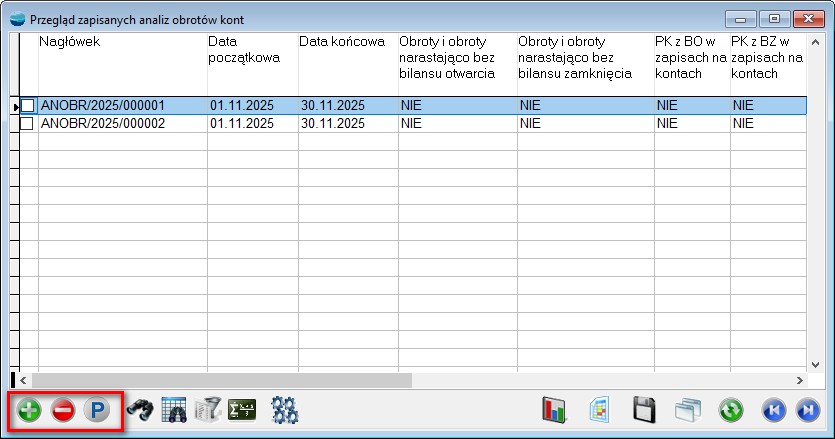Click the floppy disk save icon
Viewport: 835px width, 439px height.
coord(645,411)
